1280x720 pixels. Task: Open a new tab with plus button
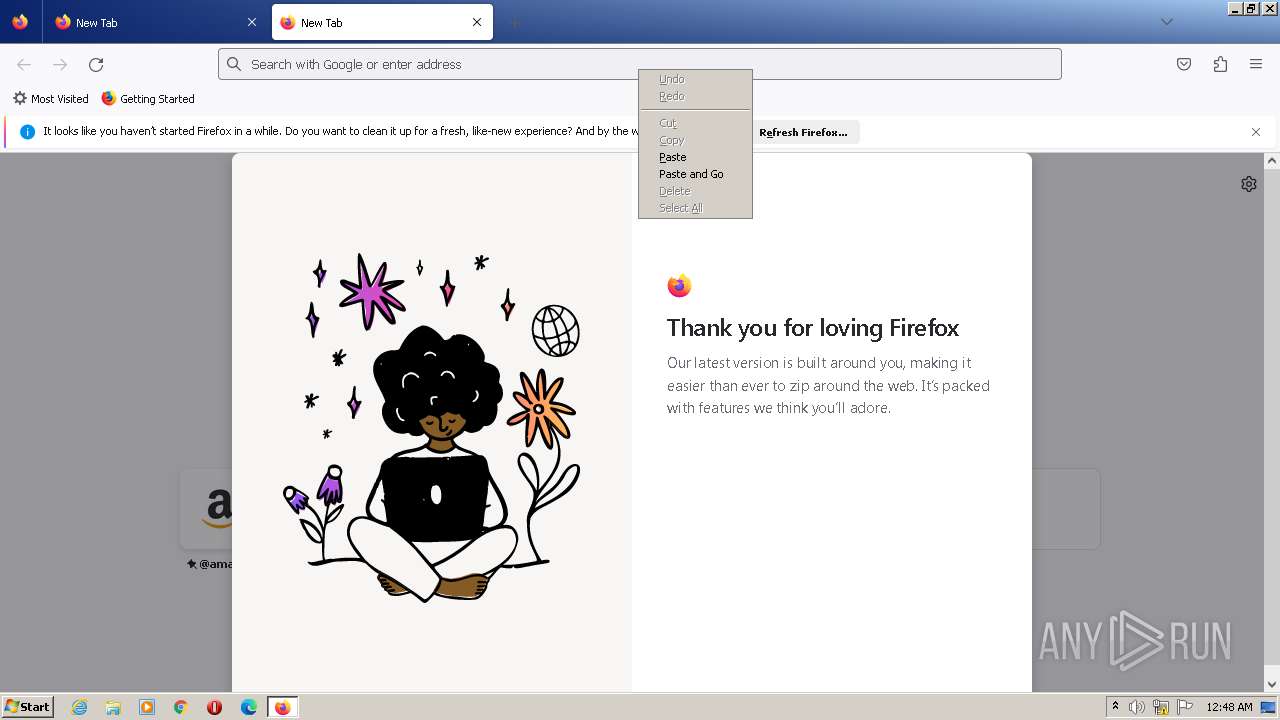(x=514, y=22)
